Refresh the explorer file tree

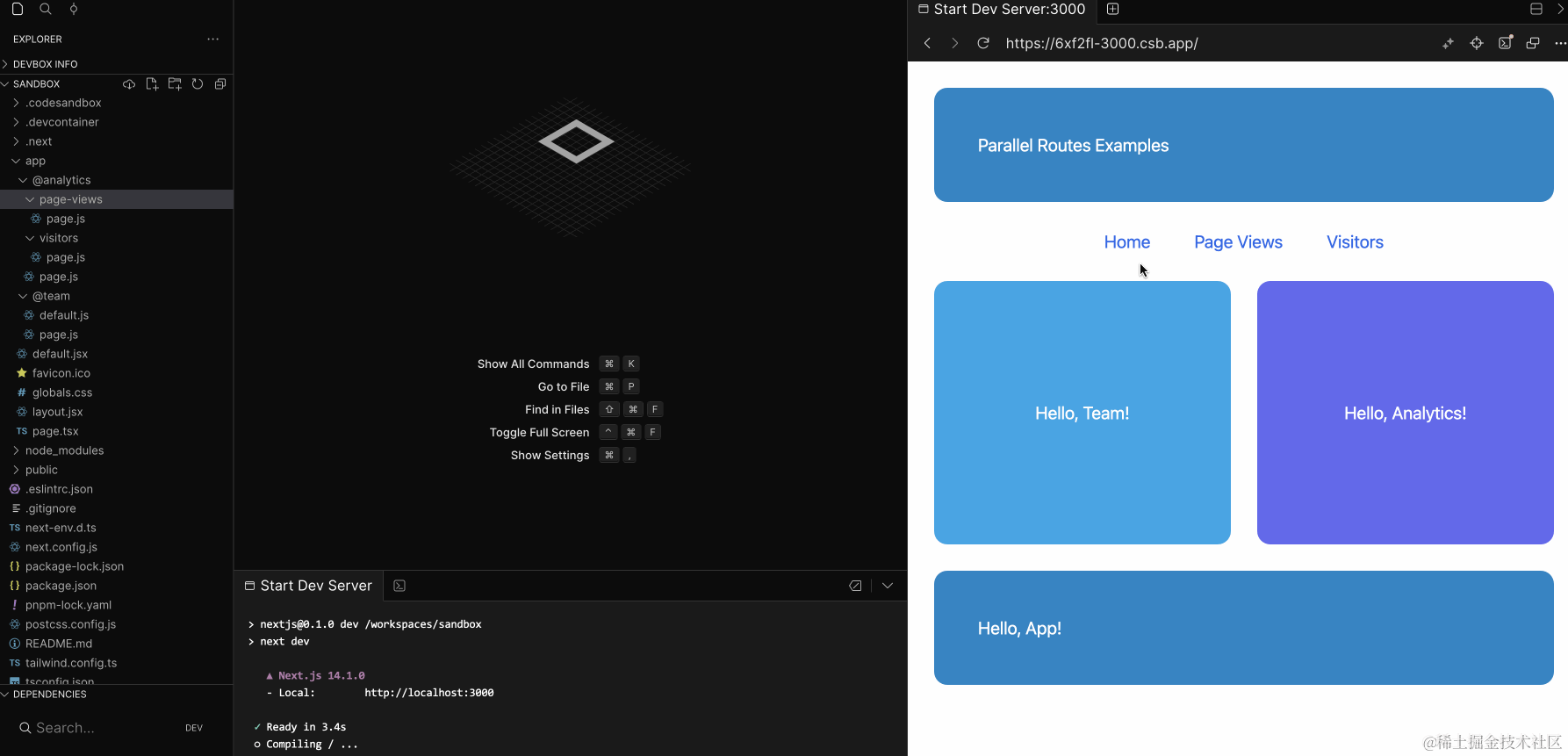click(198, 84)
